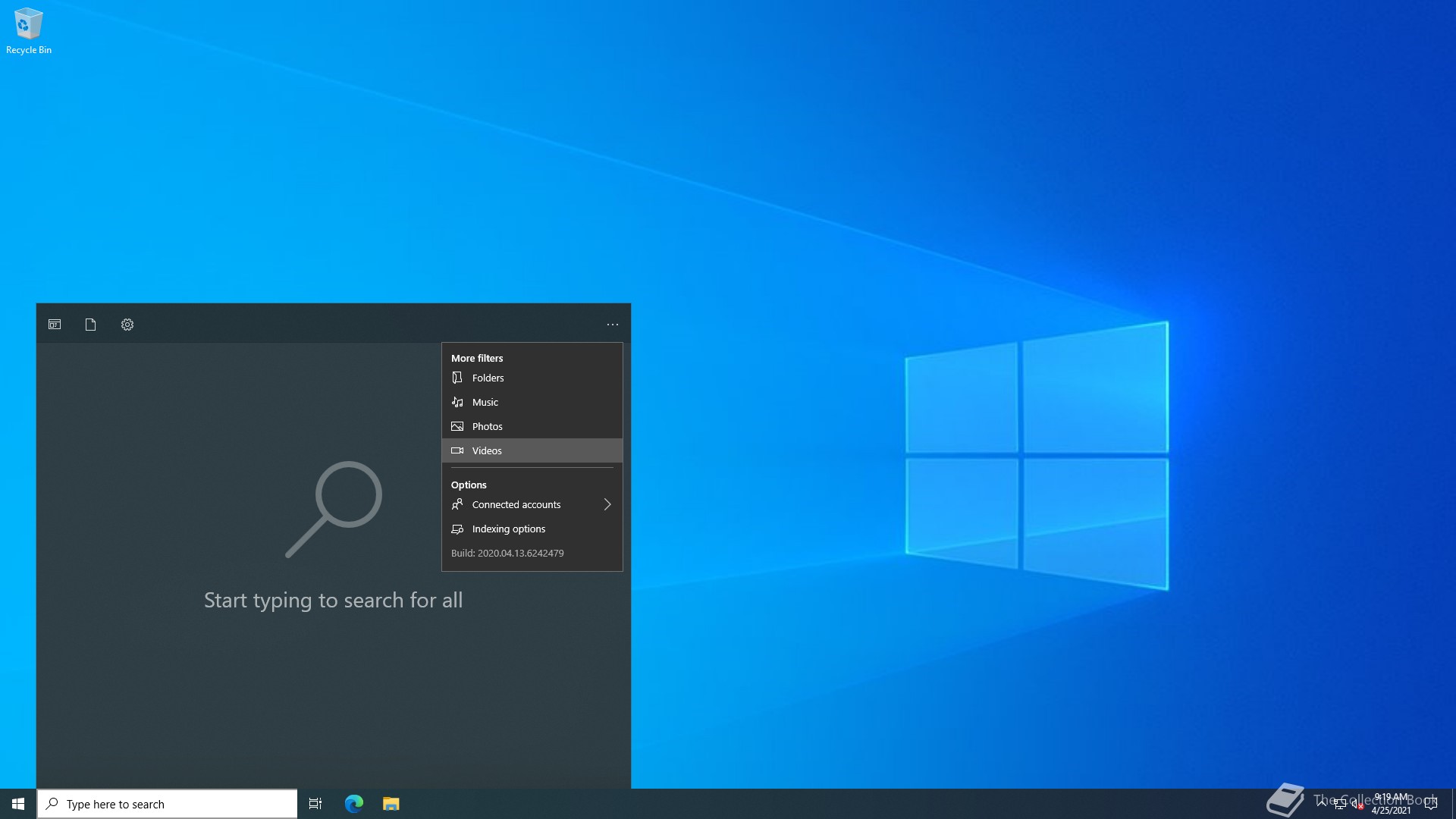Click the build number text
The height and width of the screenshot is (819, 1456).
click(507, 553)
